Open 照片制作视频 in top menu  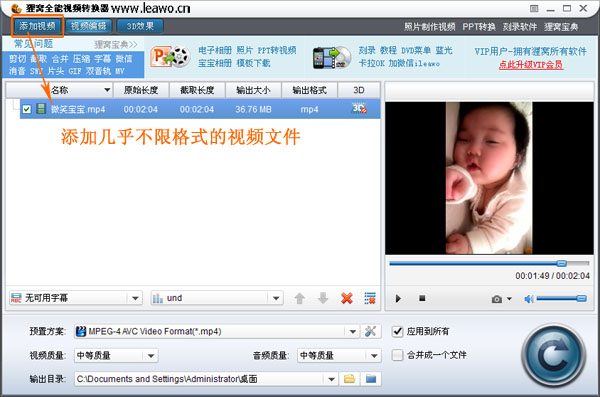[x=430, y=27]
